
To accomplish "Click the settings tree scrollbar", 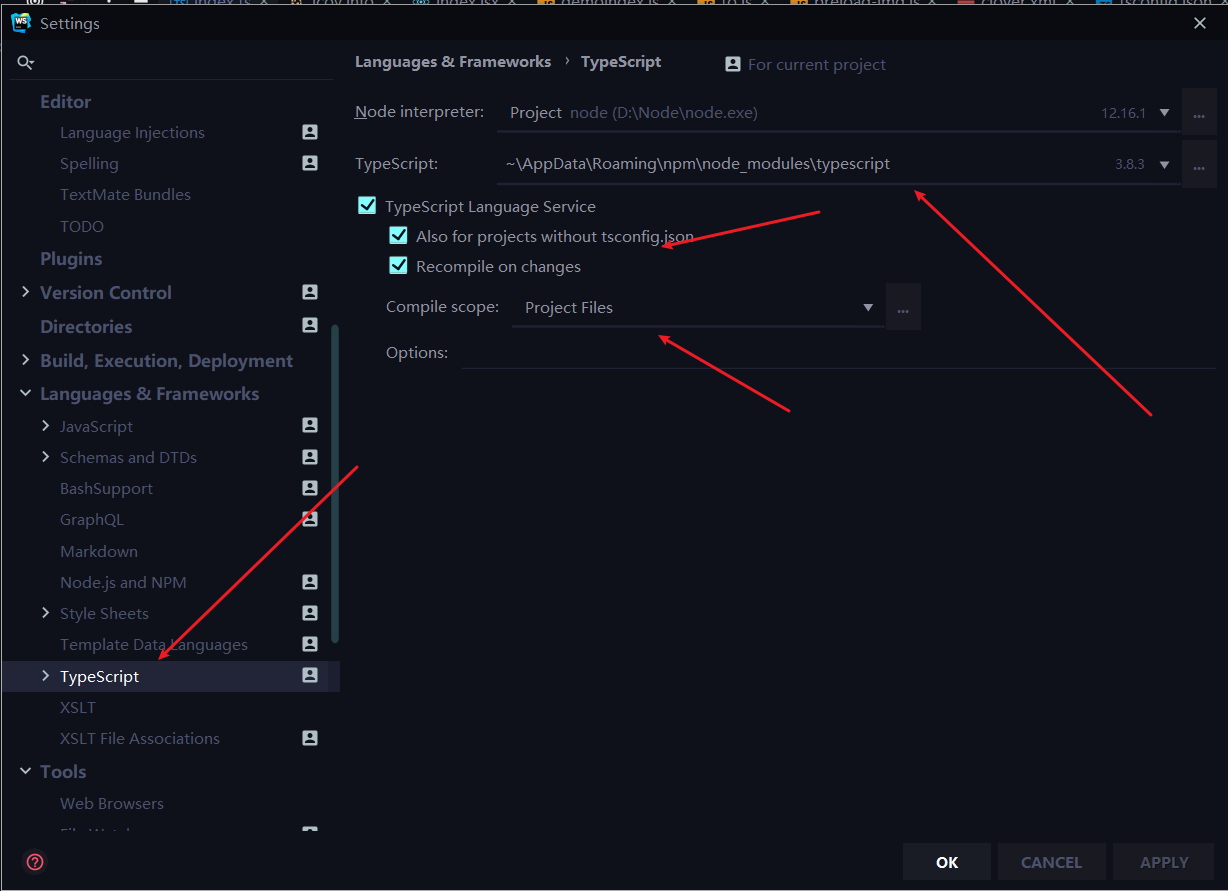I will click(x=335, y=483).
